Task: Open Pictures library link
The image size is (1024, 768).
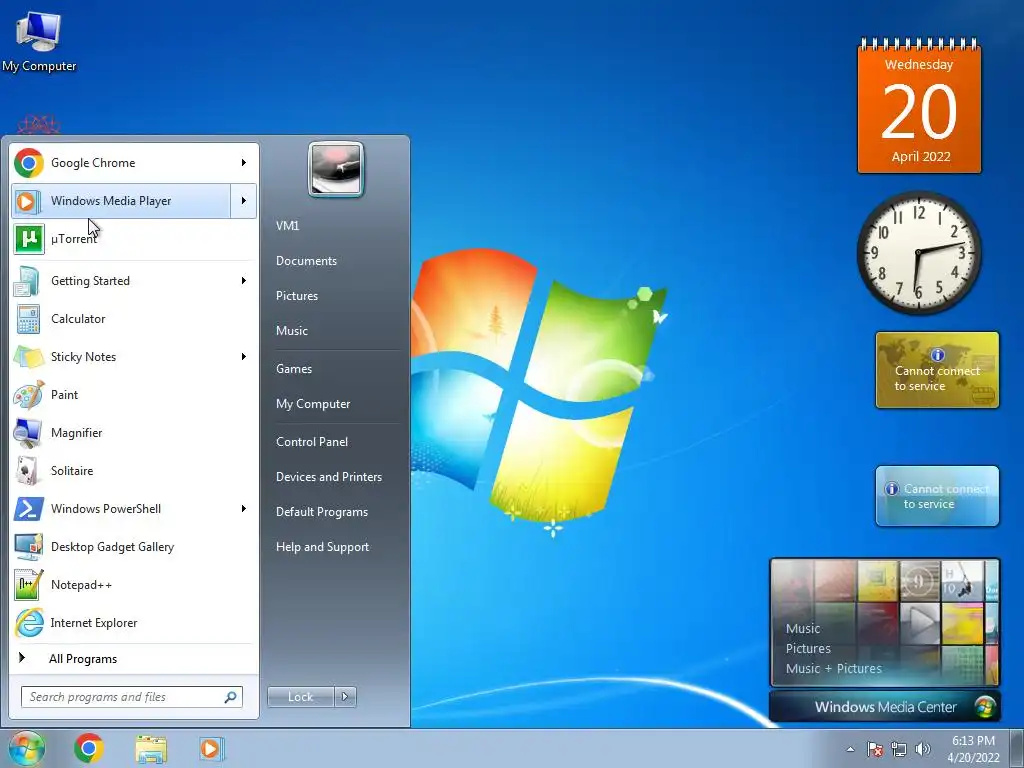Action: tap(296, 296)
